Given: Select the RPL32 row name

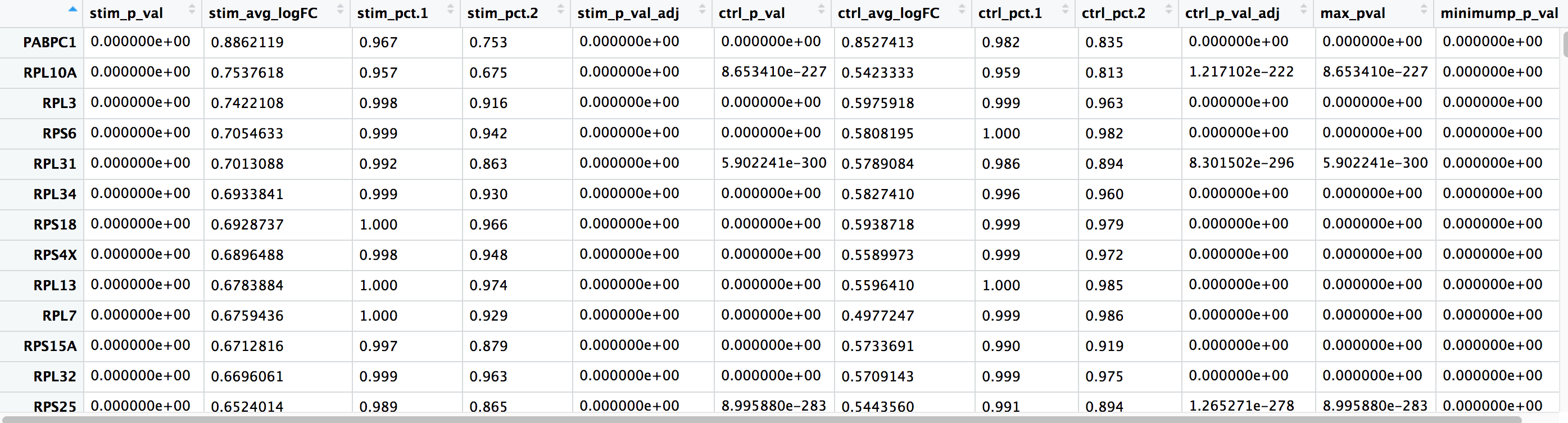Looking at the screenshot, I should (x=55, y=377).
